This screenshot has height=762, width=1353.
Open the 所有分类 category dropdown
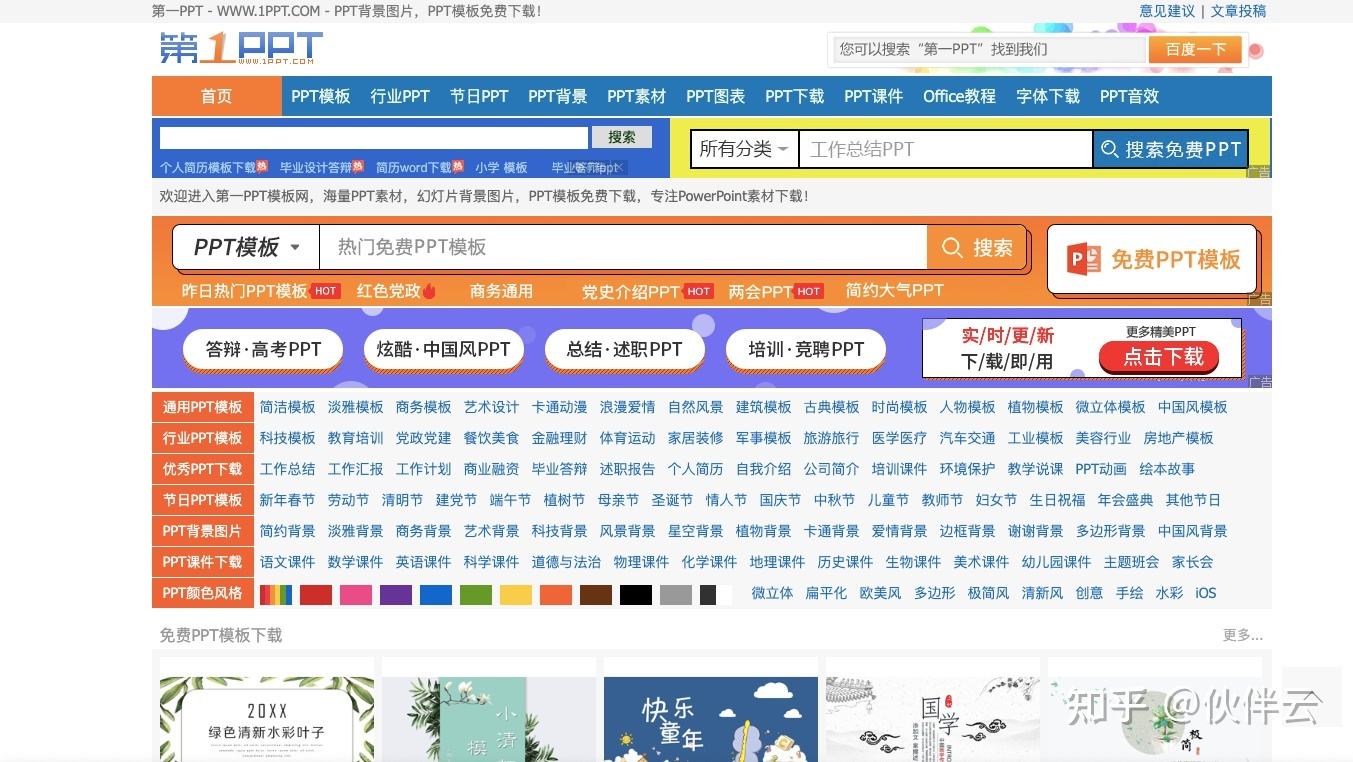point(744,149)
